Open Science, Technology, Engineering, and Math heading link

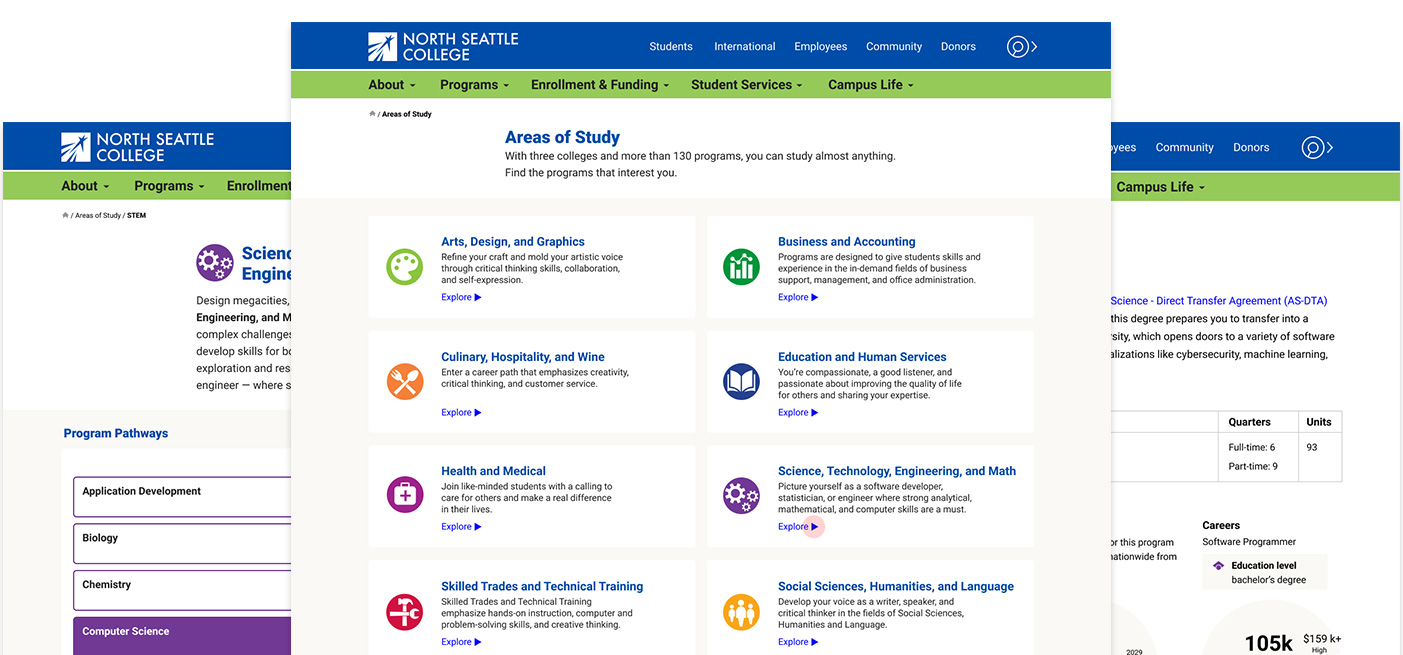(x=897, y=471)
